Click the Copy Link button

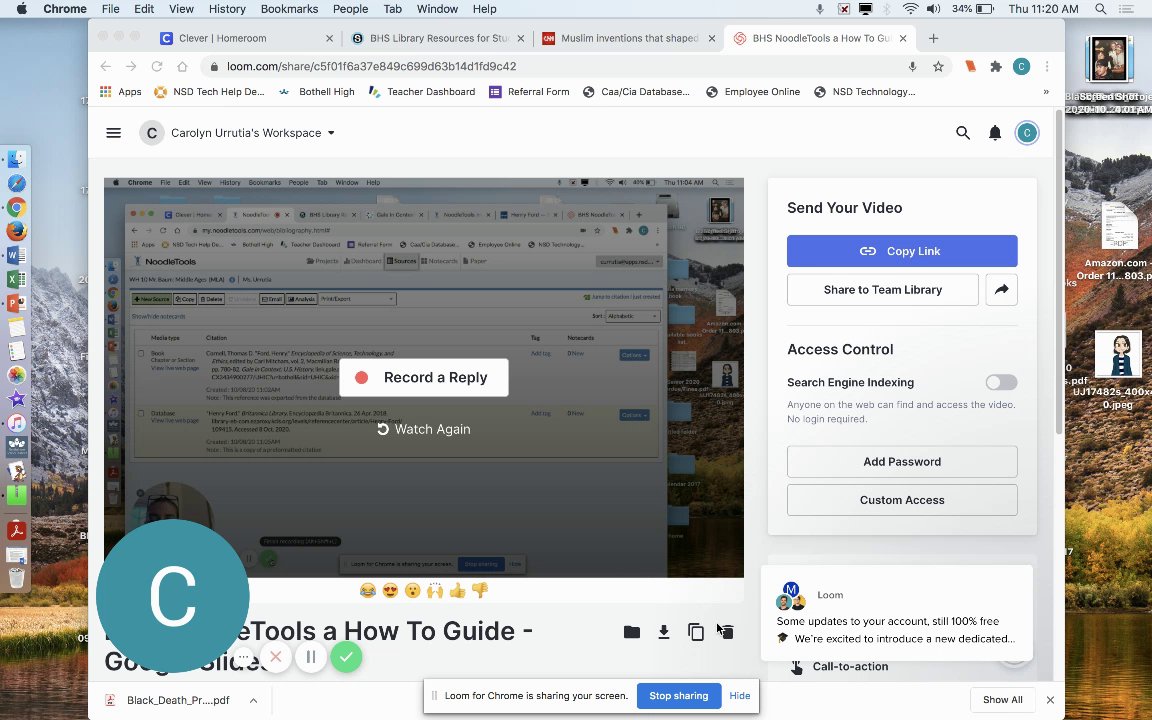pyautogui.click(x=902, y=251)
